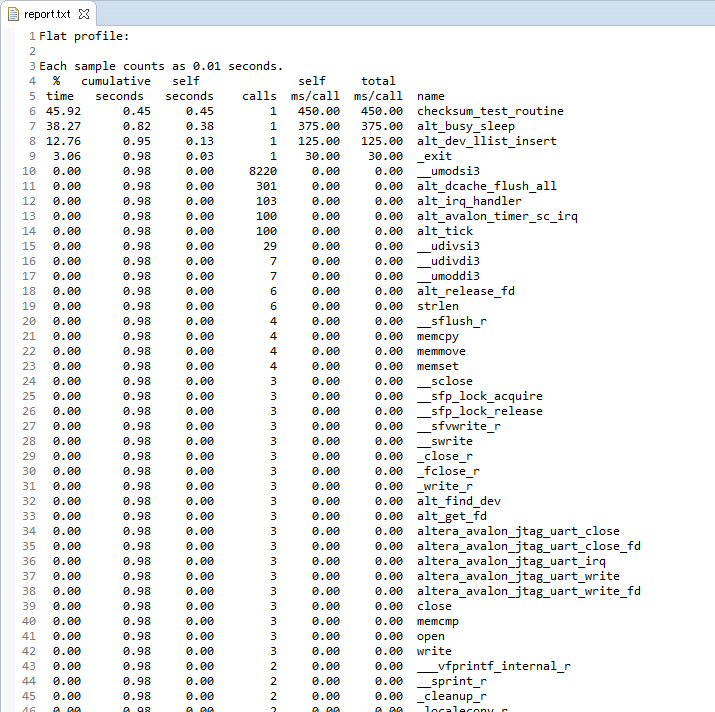Click the line number 20 in gutter
Screen dimensions: 715x712
coord(31,321)
